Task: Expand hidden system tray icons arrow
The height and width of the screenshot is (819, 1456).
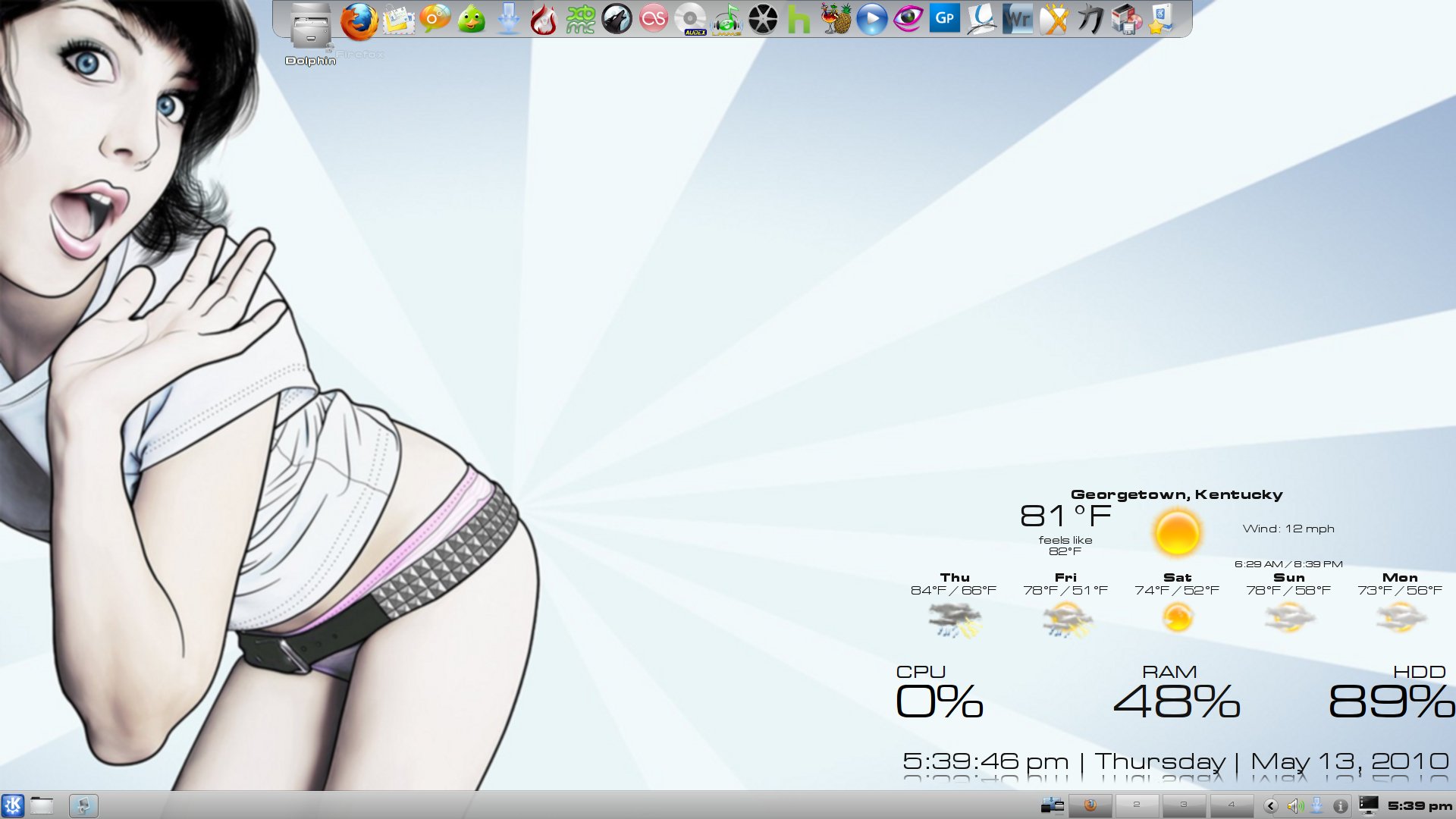Action: tap(1271, 805)
